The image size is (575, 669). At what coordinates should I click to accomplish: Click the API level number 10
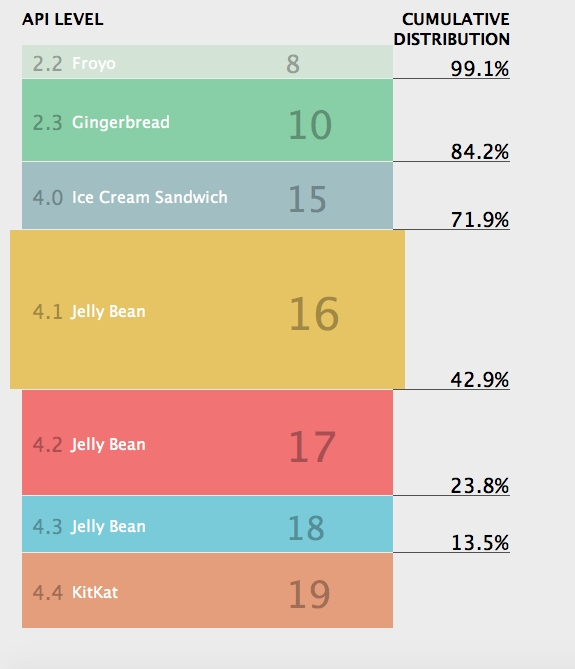310,125
